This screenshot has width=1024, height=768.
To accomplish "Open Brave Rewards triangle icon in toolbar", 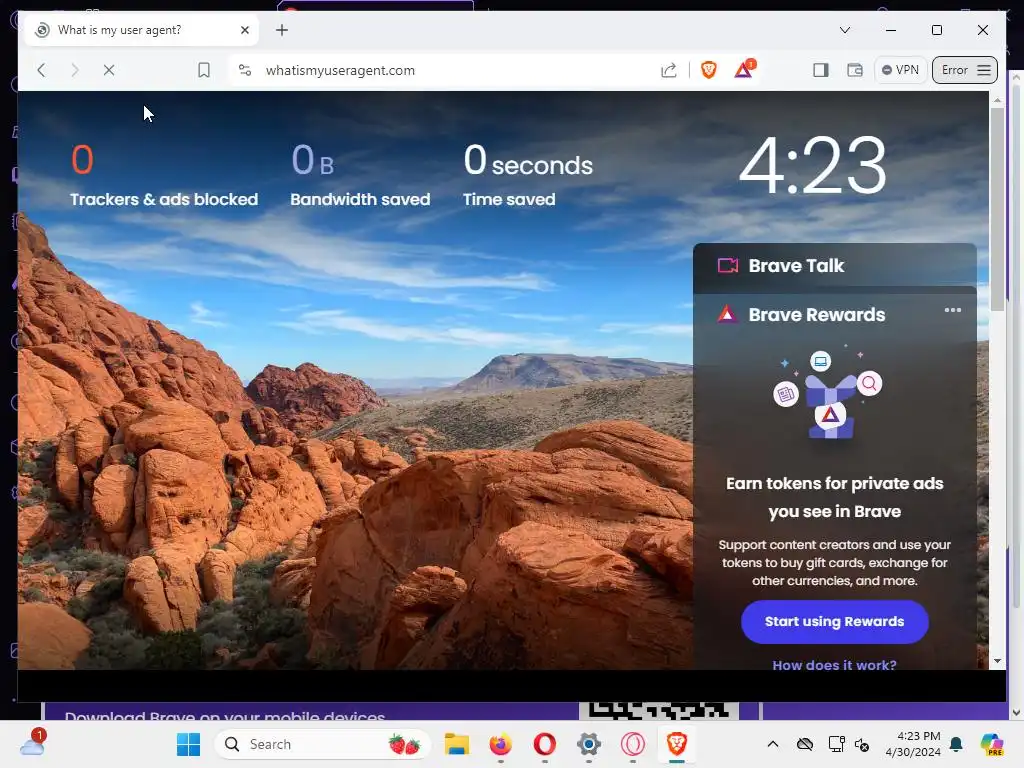I will [x=744, y=69].
